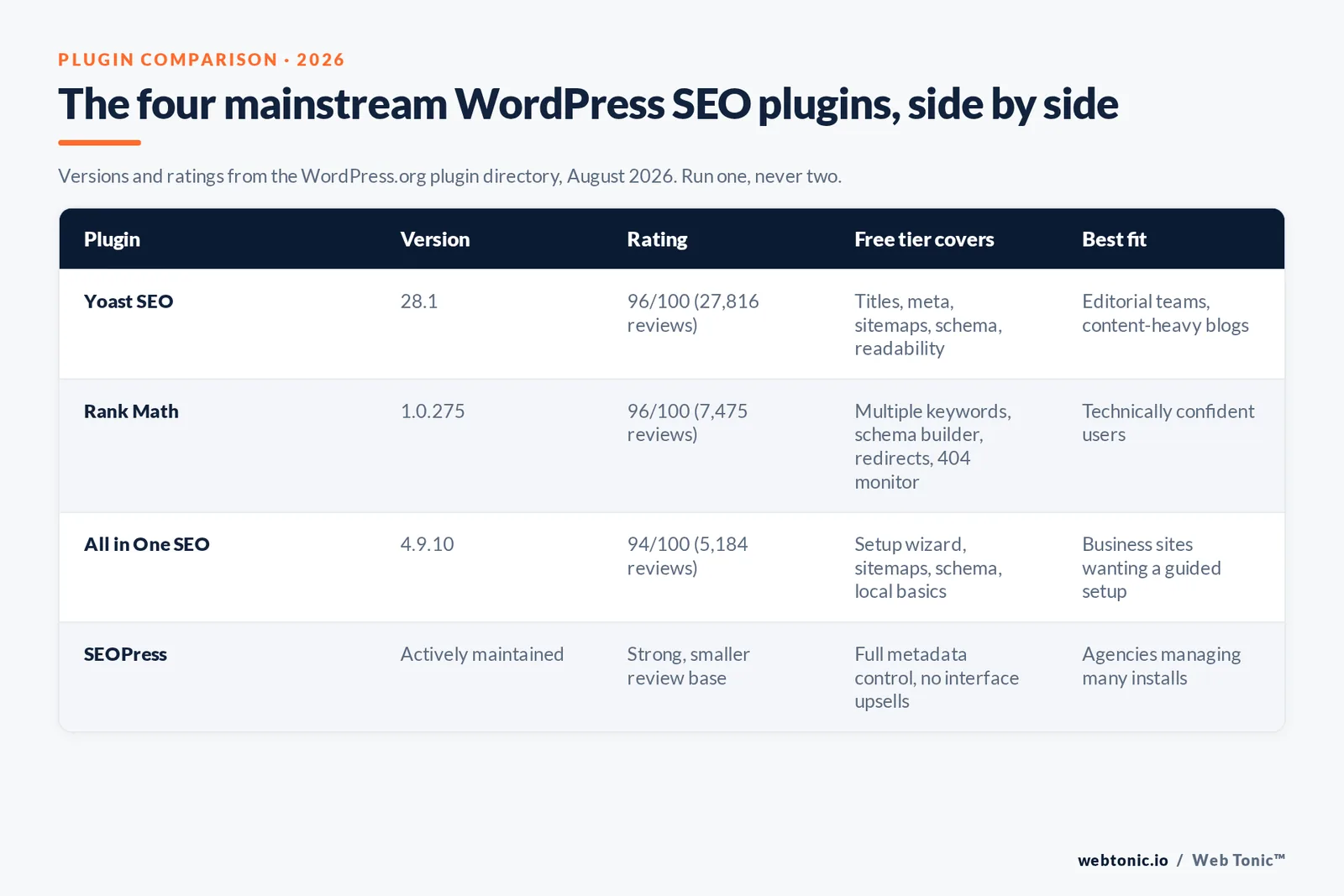This screenshot has width=1344, height=896.
Task: Click the 'Technically confident users' cell
Action: (x=1168, y=423)
